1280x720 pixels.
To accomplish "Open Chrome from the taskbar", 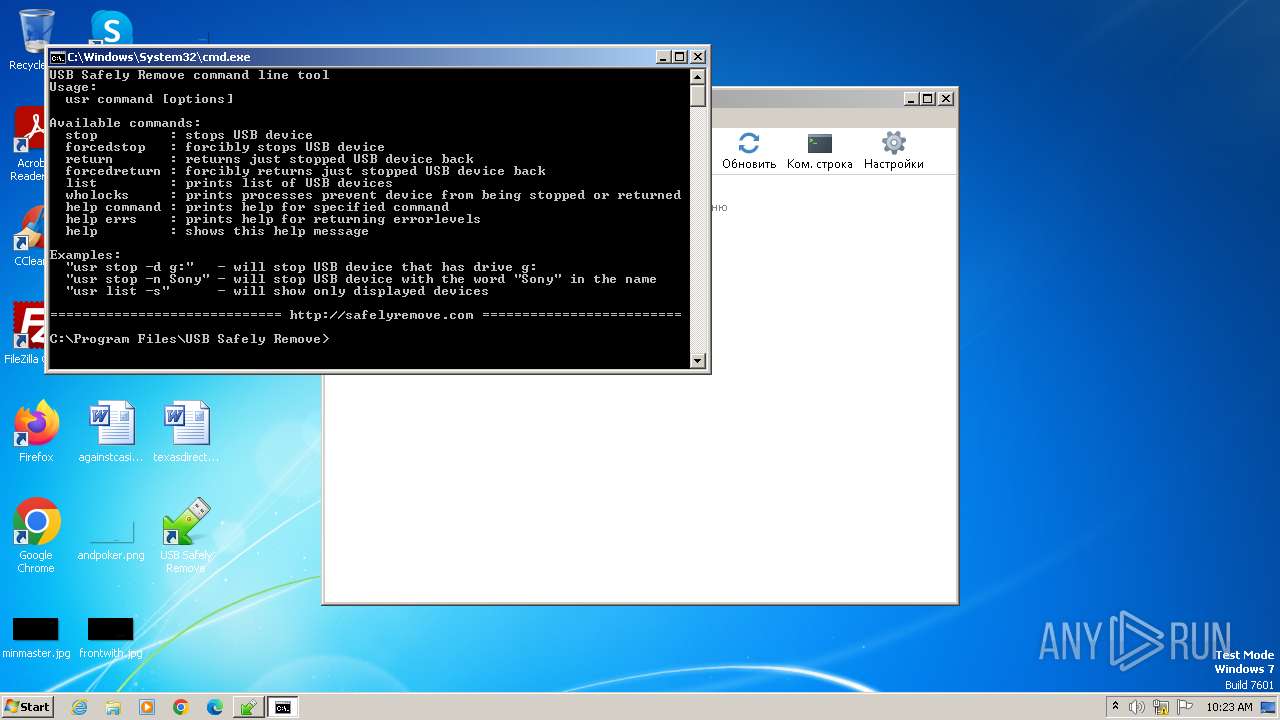I will [x=181, y=707].
